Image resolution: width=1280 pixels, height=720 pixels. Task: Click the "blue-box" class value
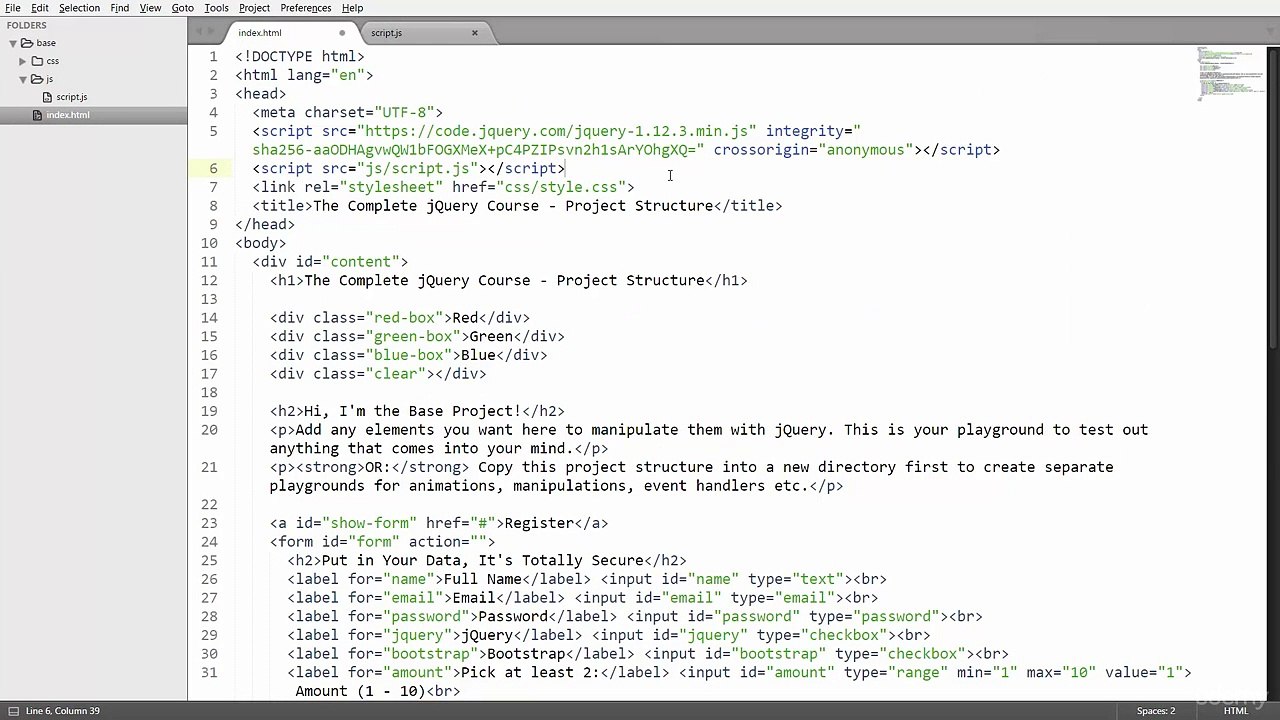pos(408,355)
